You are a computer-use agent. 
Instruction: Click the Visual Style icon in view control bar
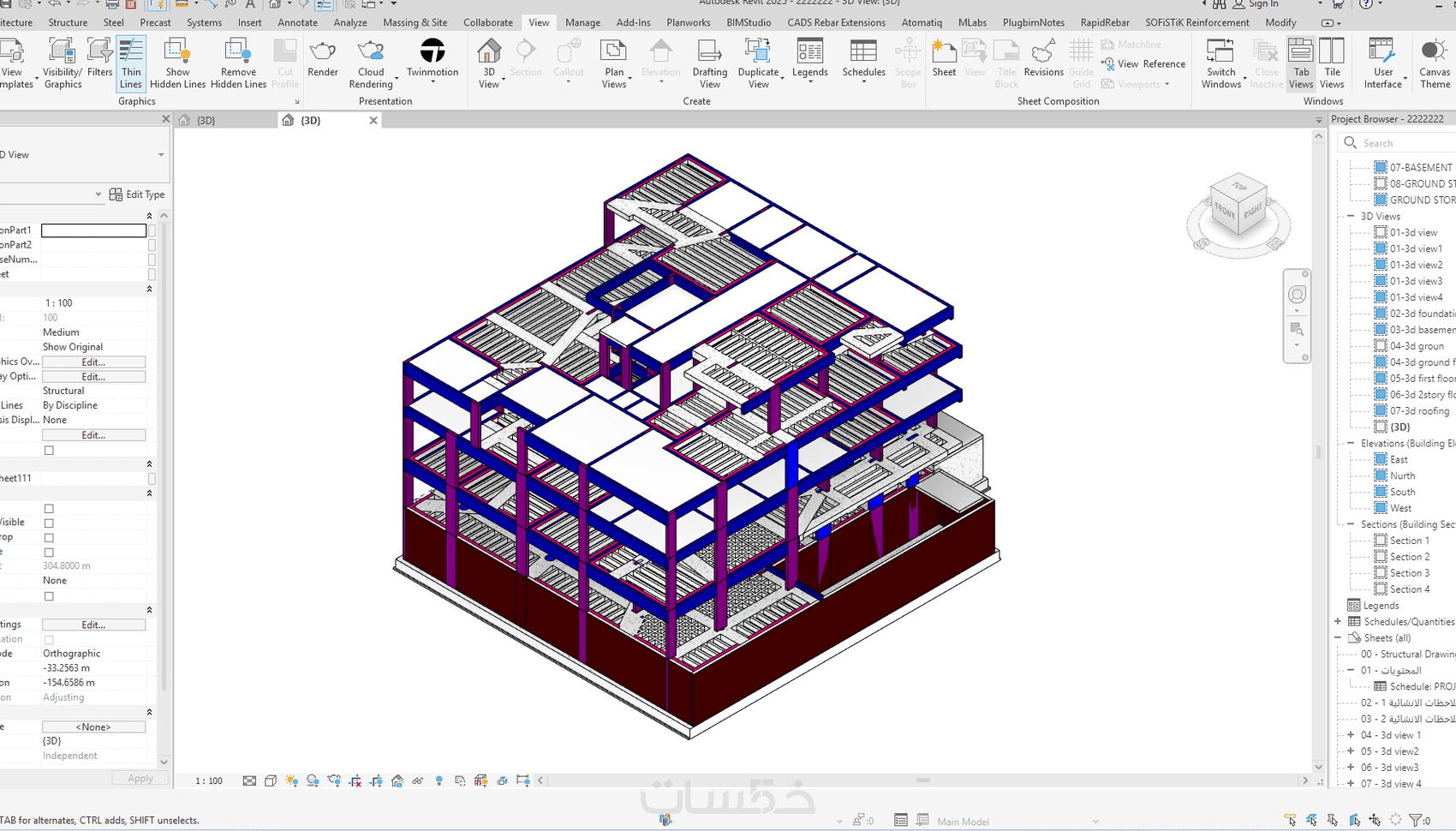pyautogui.click(x=271, y=780)
